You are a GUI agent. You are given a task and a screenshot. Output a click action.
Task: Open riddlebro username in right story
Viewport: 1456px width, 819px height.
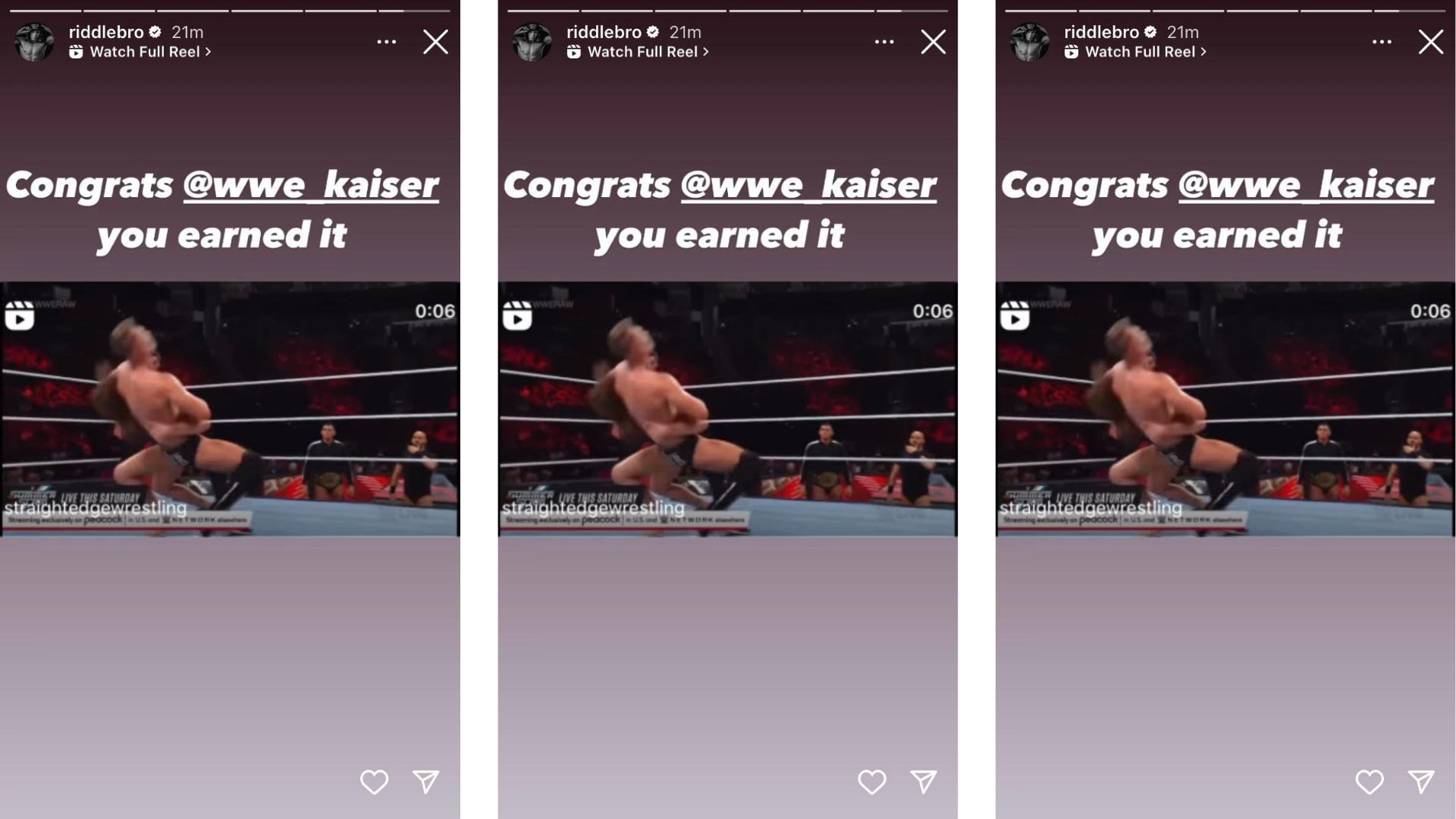1101,32
